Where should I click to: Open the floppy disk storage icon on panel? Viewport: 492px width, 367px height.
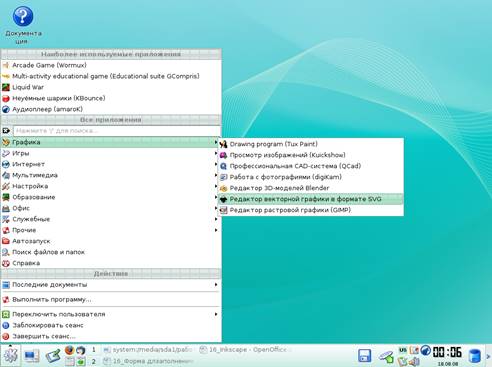(x=364, y=356)
